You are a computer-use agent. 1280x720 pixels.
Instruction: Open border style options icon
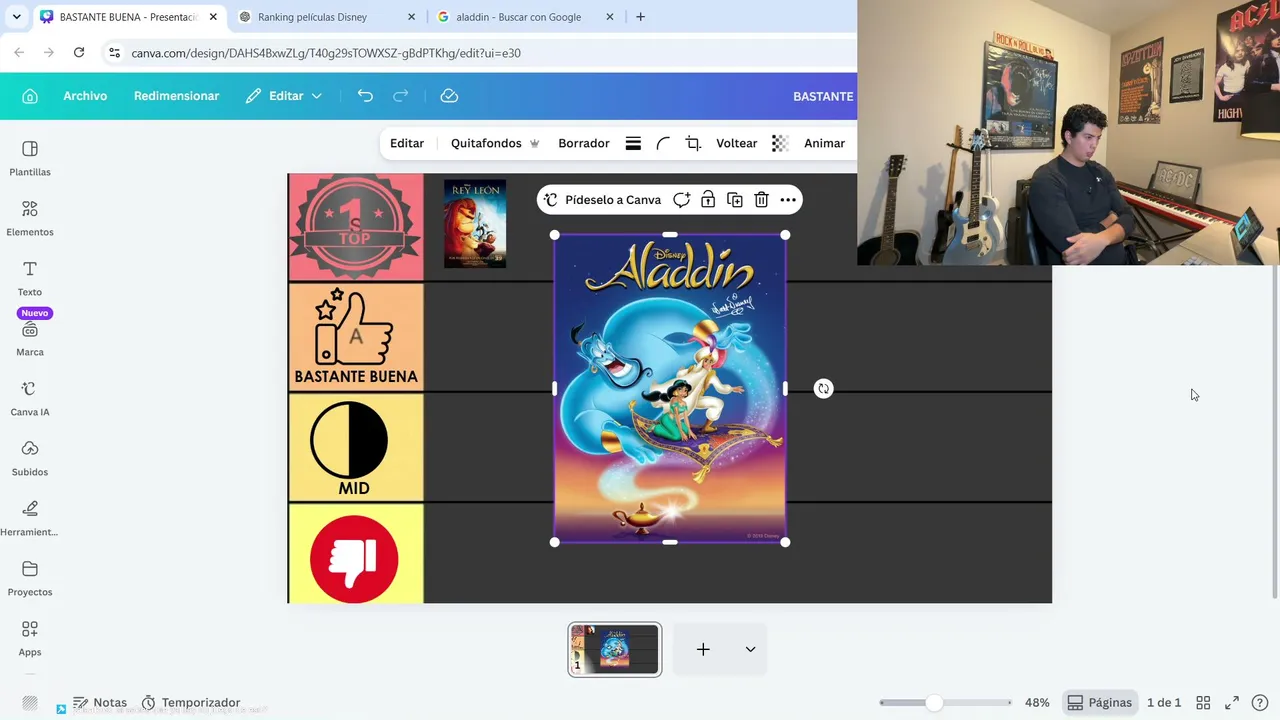(x=633, y=143)
